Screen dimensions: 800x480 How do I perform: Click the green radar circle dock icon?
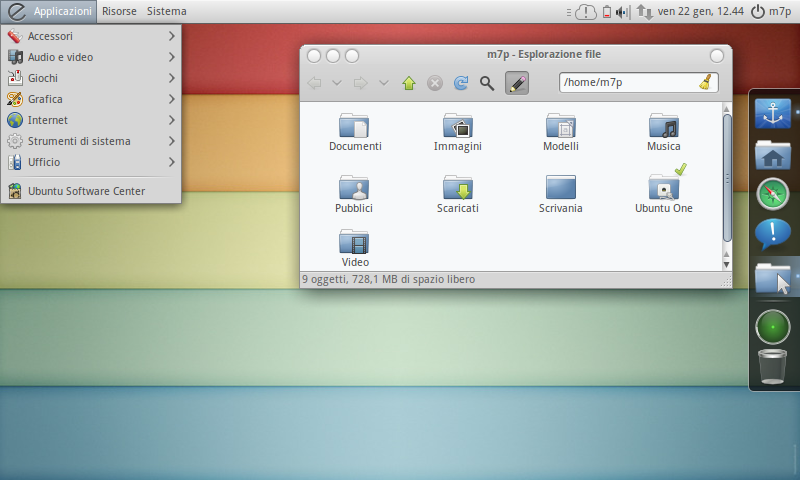point(773,326)
